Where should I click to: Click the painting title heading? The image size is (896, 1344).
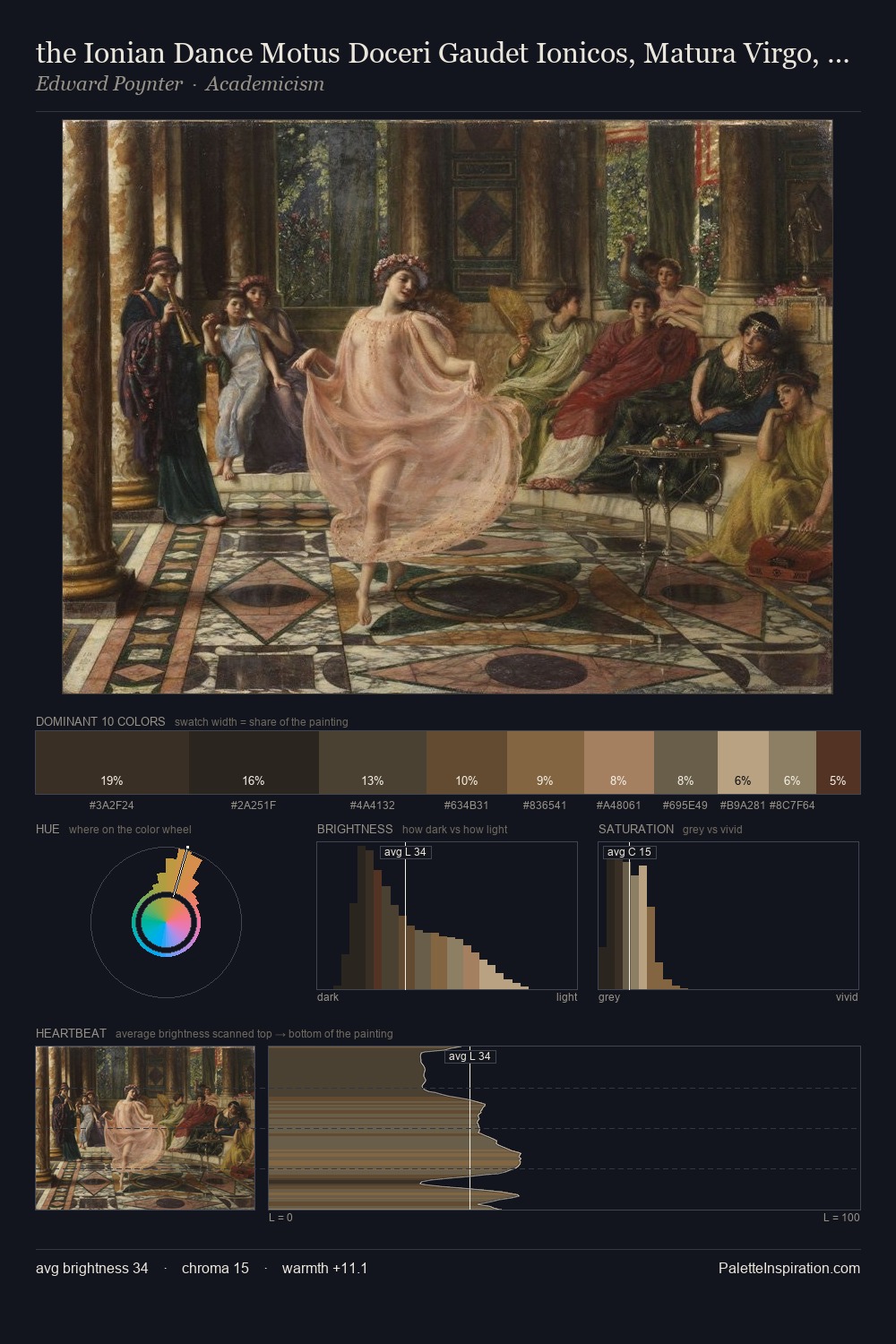(443, 54)
